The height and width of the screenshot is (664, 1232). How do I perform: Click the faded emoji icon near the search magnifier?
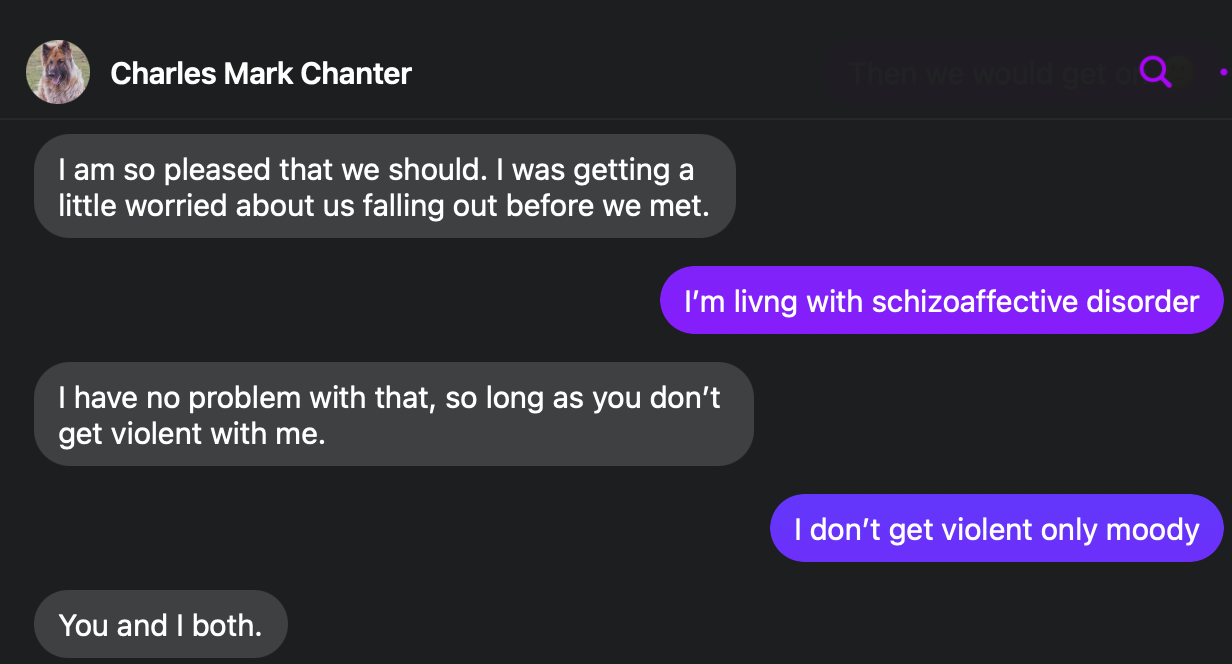tap(1180, 72)
